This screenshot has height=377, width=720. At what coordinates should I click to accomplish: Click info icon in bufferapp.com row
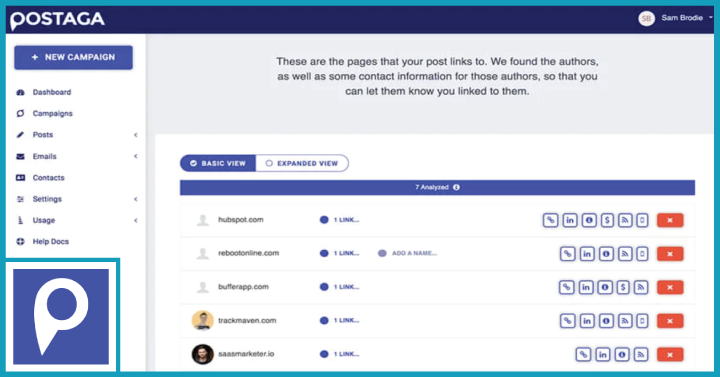click(605, 287)
